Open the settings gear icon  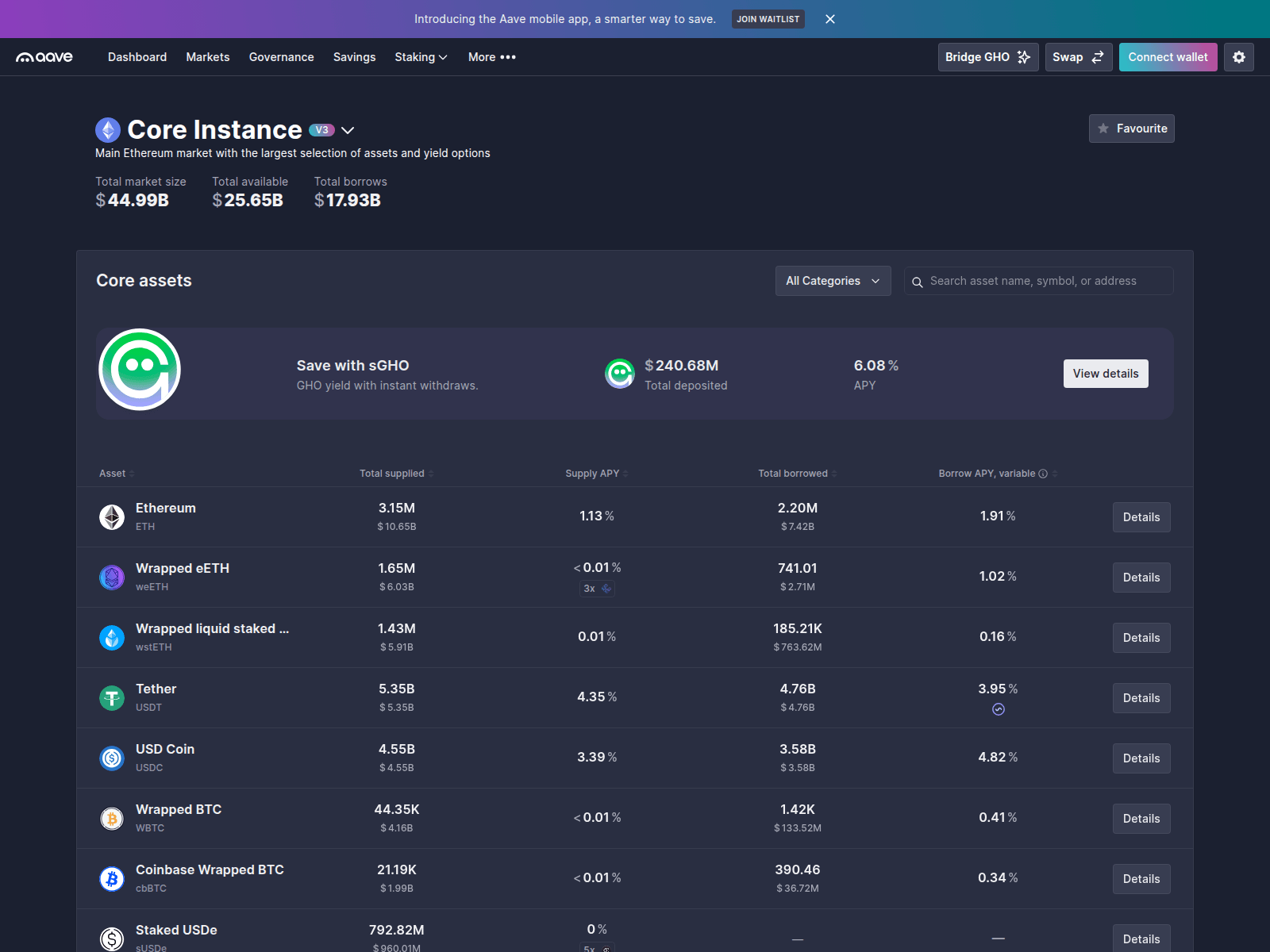point(1238,56)
